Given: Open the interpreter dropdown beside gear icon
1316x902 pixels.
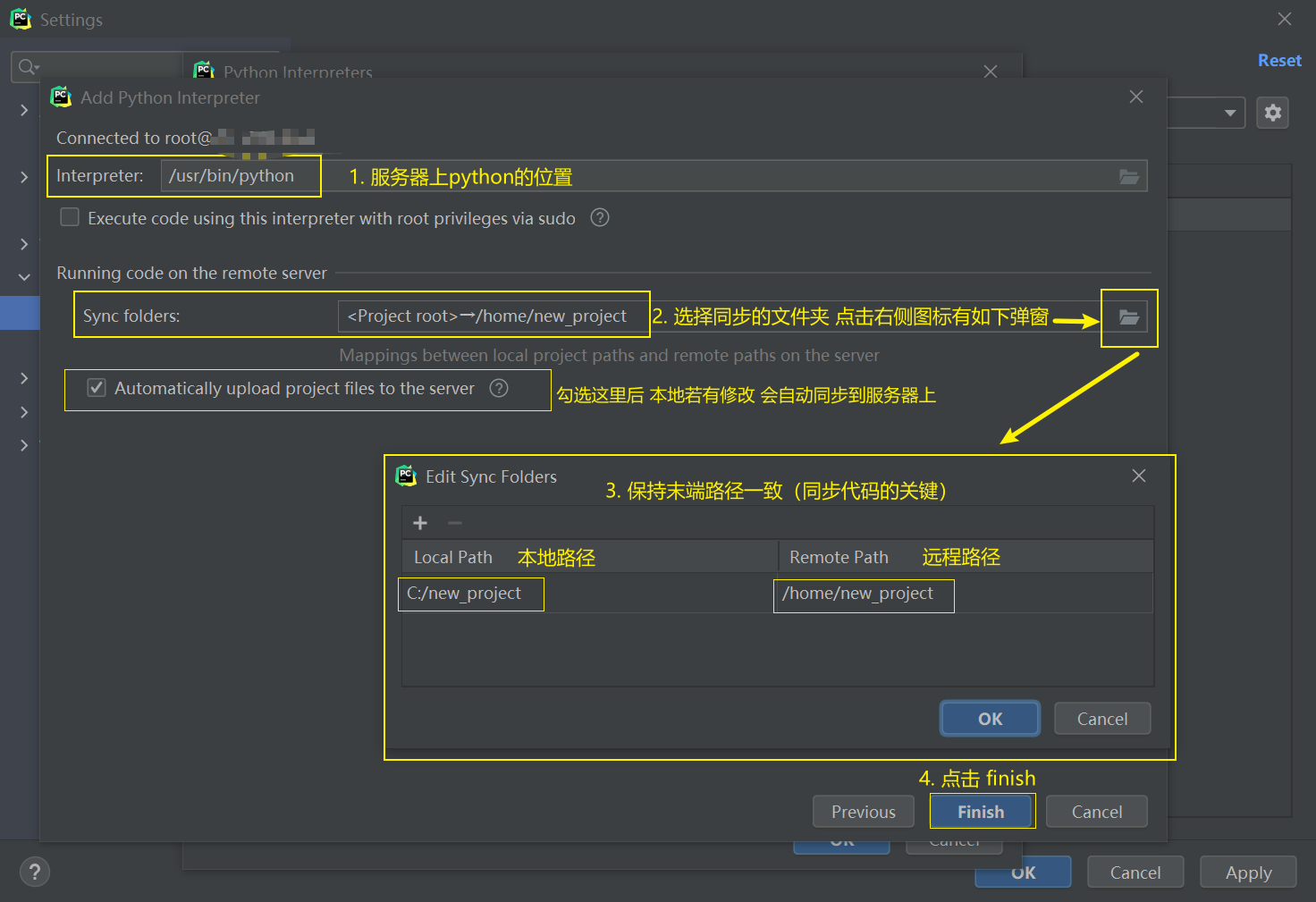Looking at the screenshot, I should [1229, 113].
